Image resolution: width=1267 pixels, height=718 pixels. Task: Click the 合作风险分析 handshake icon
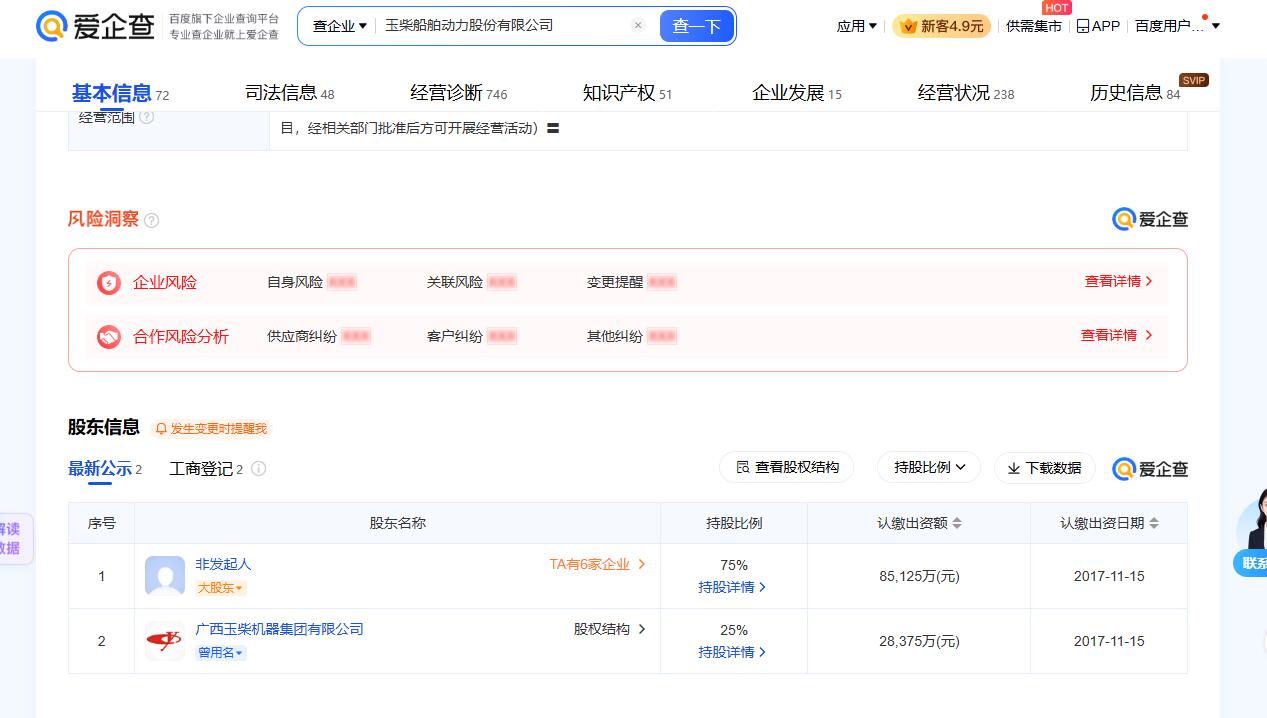click(109, 337)
